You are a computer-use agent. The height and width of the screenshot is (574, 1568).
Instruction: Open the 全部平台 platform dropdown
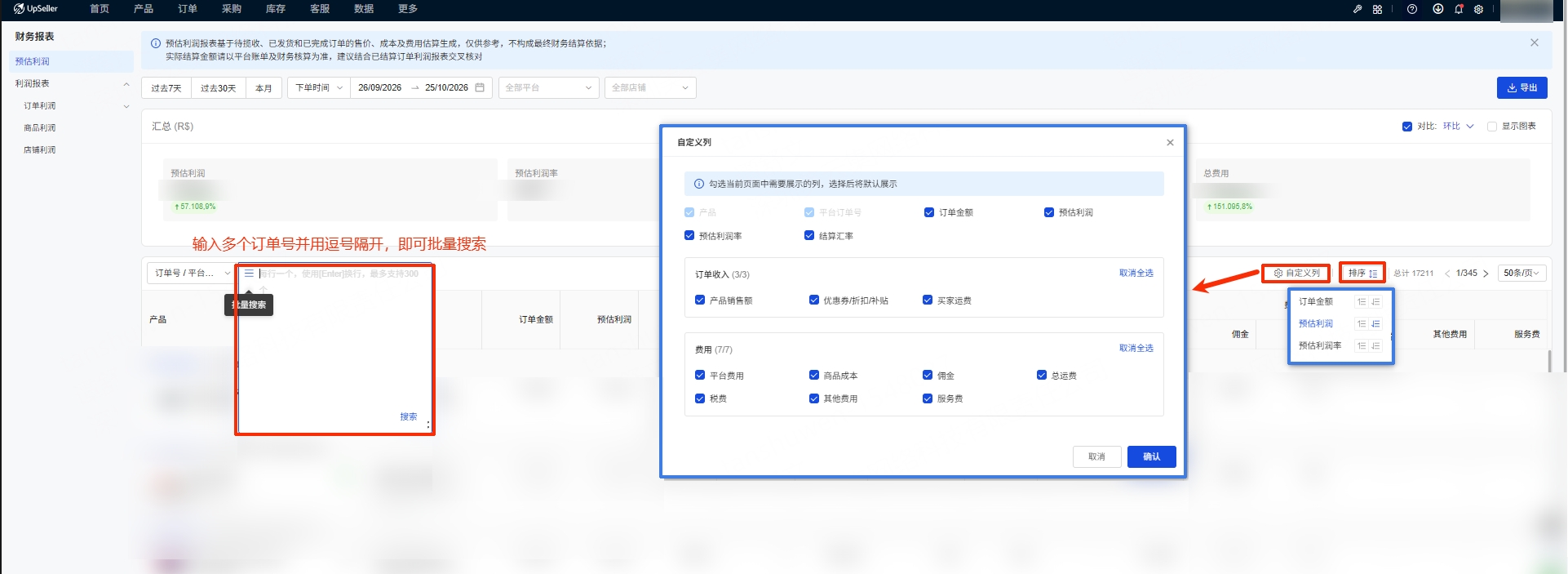[x=549, y=87]
